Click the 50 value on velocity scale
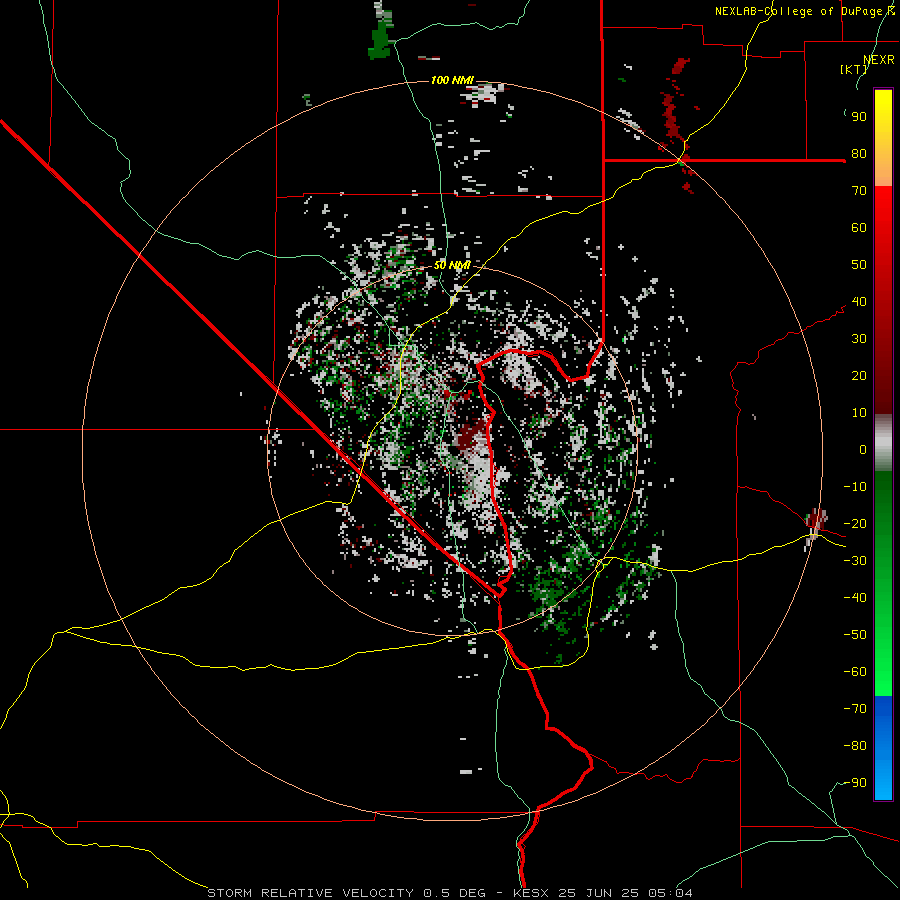This screenshot has height=900, width=900. coord(859,265)
